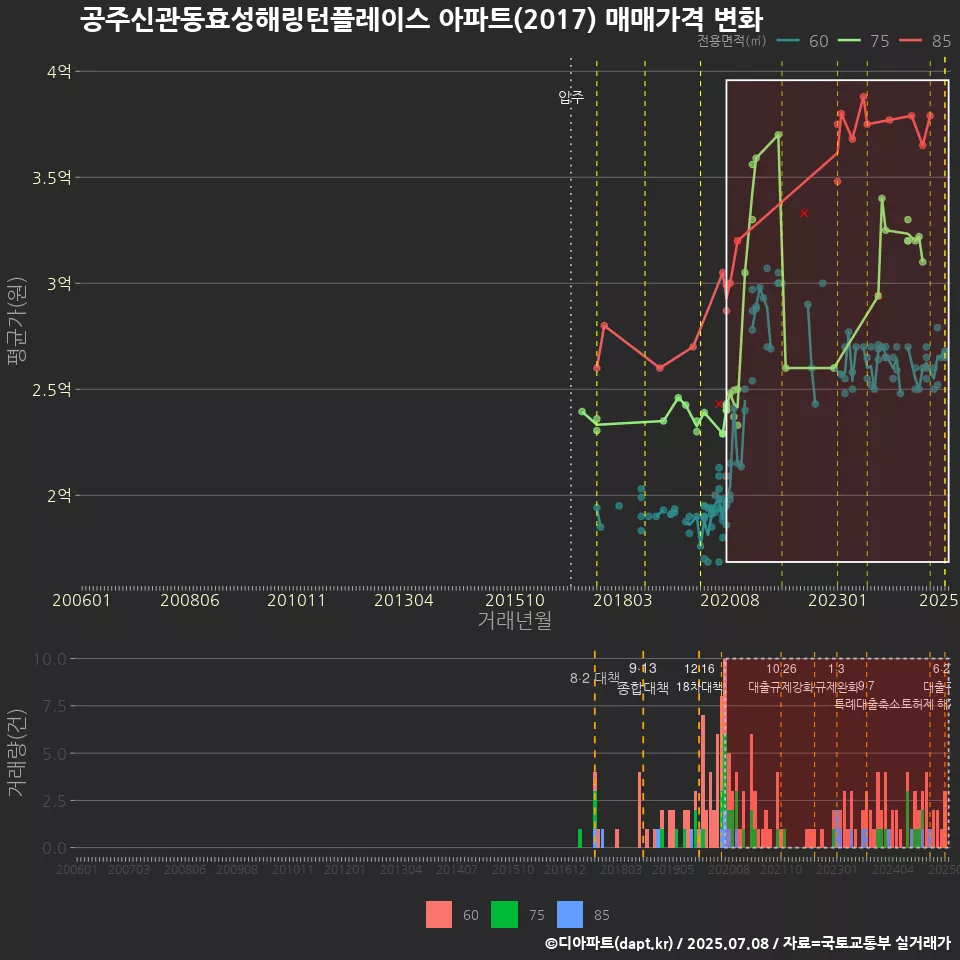Select the salmon 60 swatch in bottom legend
Viewport: 960px width, 960px height.
click(x=439, y=915)
